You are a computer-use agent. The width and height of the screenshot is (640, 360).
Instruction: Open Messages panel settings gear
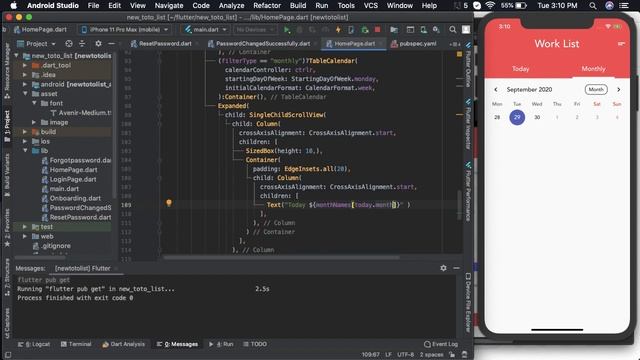[443, 268]
